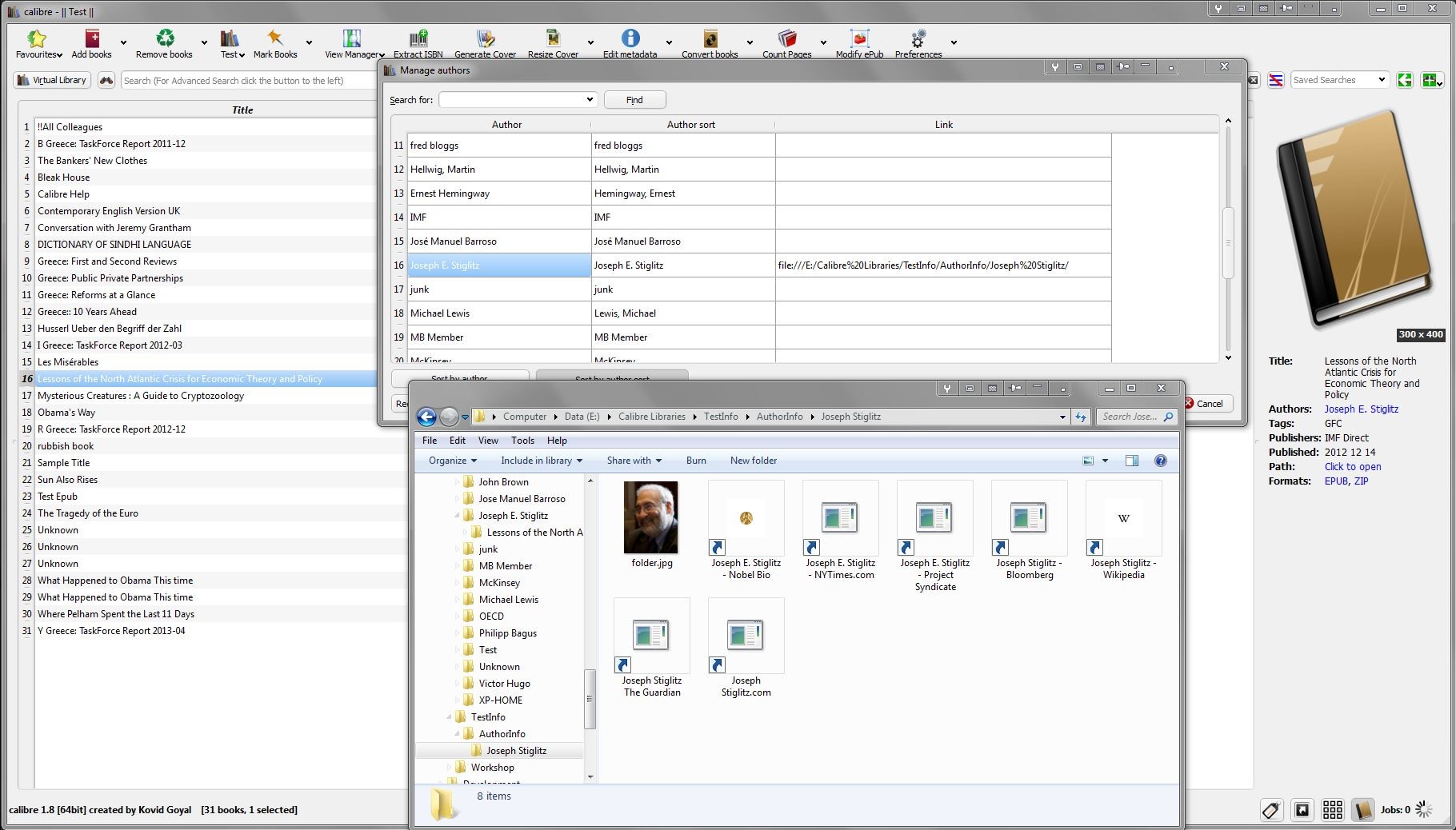Open the Edit metadata tool

tap(630, 39)
